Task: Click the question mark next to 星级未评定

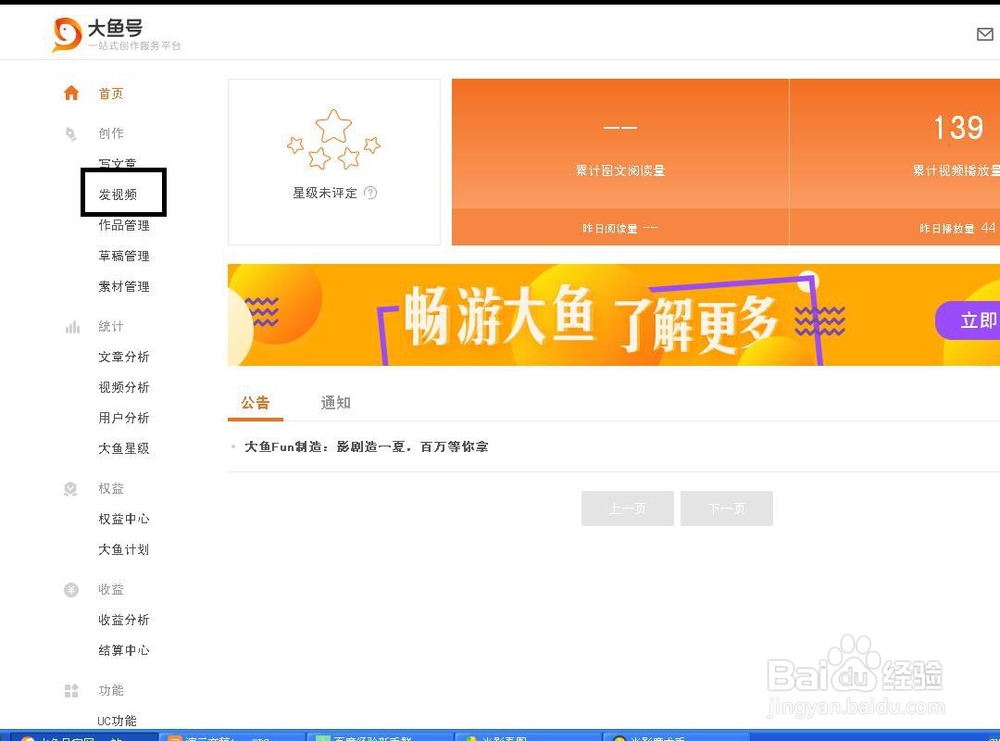Action: coord(370,193)
